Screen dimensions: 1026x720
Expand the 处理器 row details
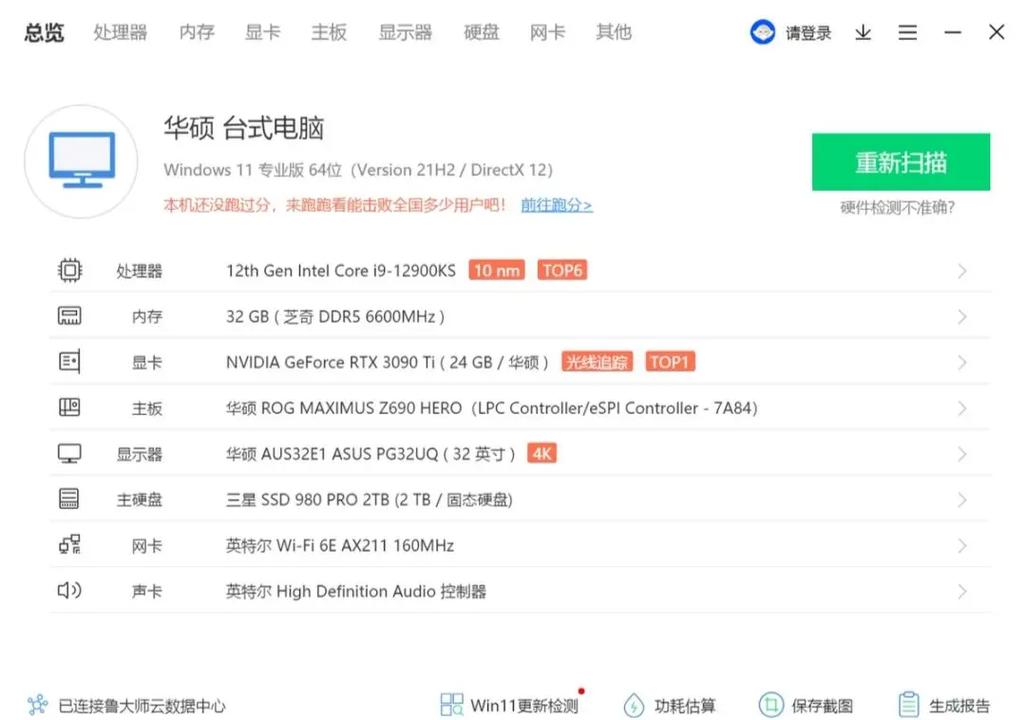[x=961, y=270]
